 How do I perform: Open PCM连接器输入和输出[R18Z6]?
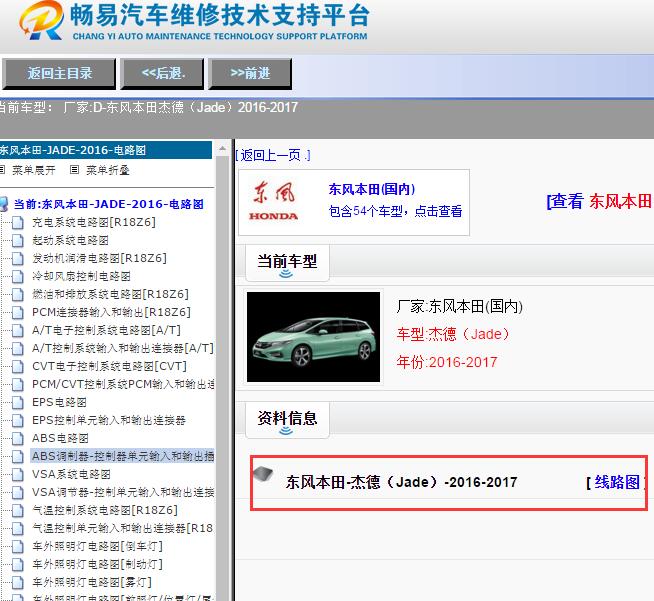pyautogui.click(x=111, y=312)
